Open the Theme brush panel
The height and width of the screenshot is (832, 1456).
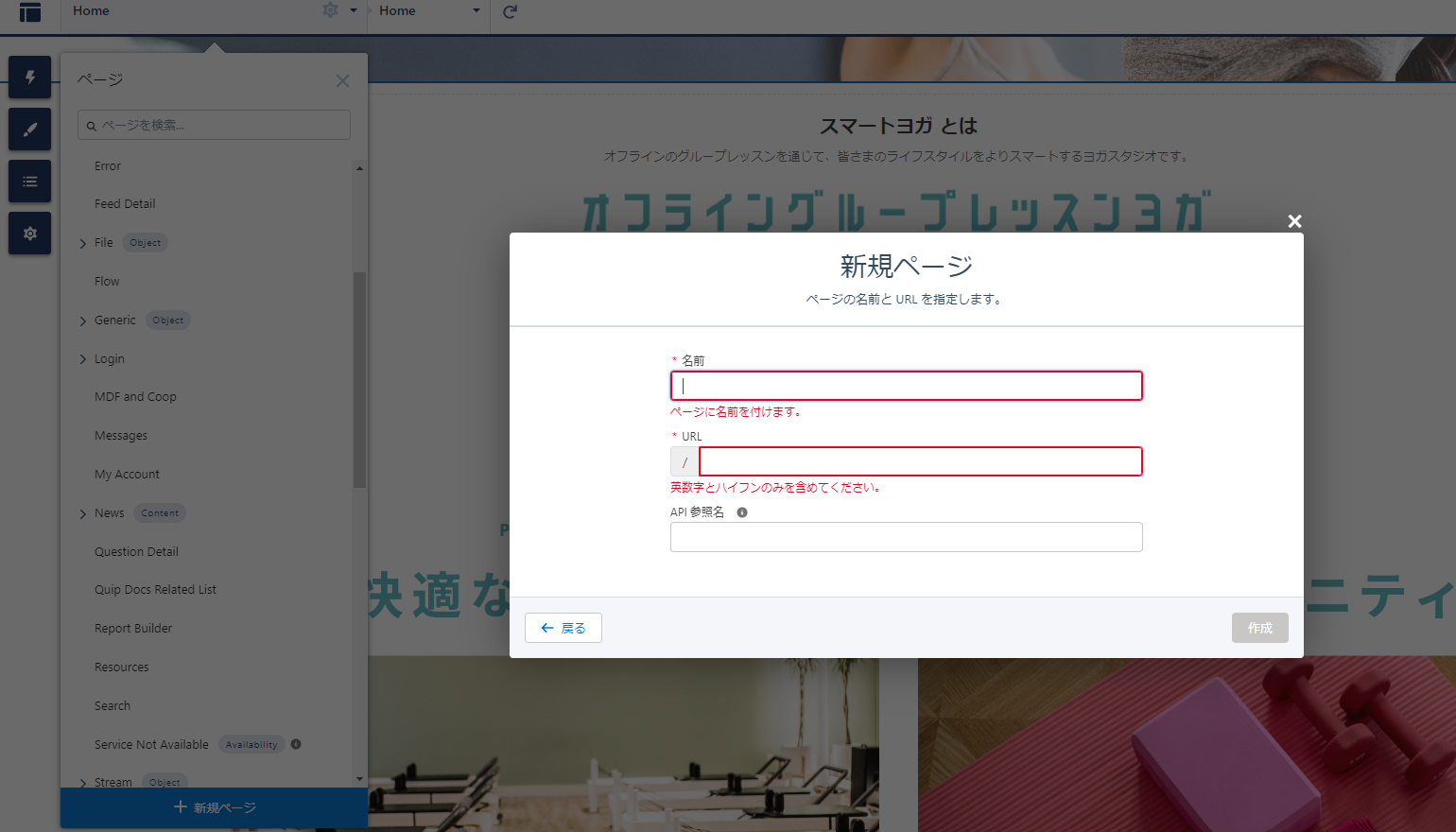click(30, 130)
